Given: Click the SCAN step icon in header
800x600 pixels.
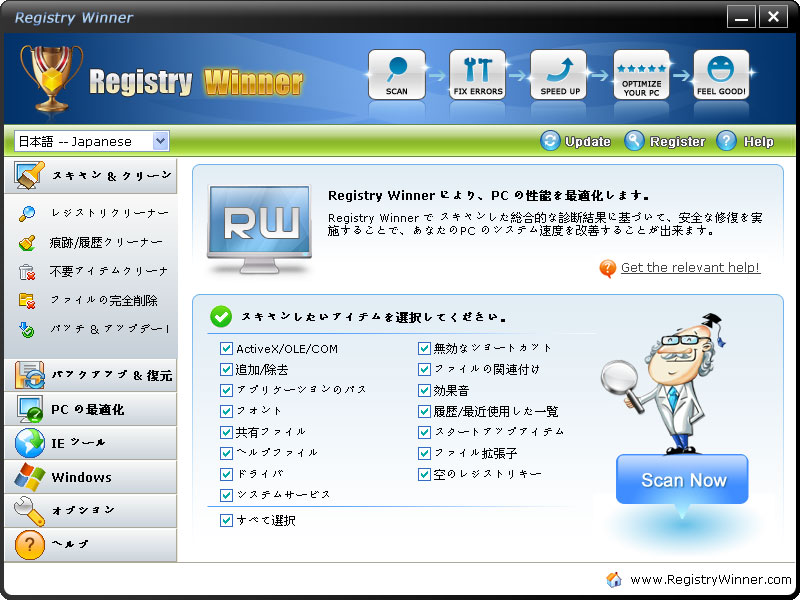Looking at the screenshot, I should click(396, 74).
